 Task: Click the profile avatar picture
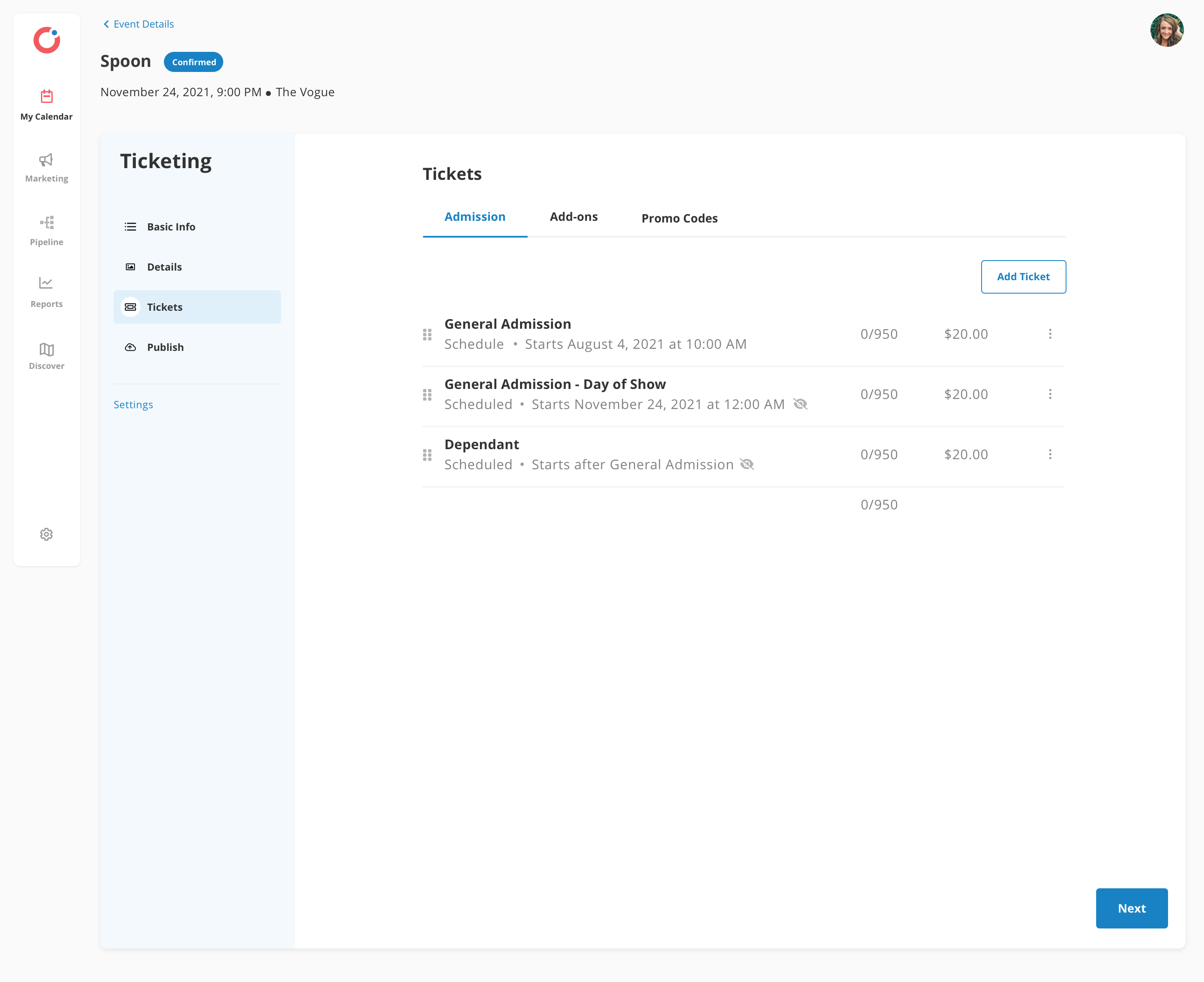pos(1167,31)
